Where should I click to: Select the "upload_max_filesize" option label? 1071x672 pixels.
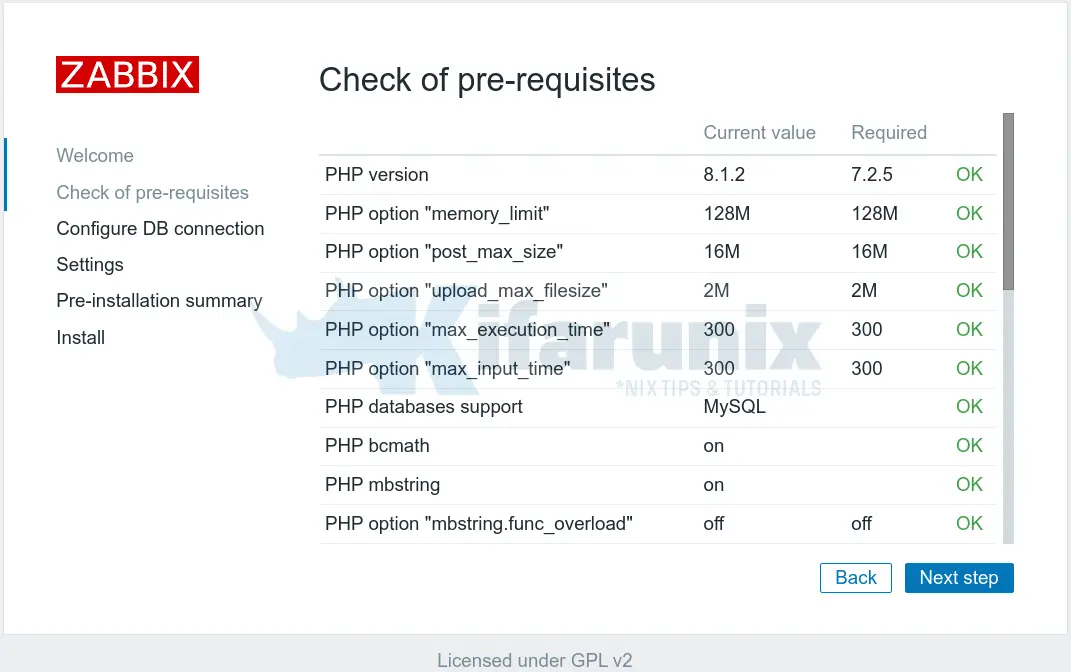coord(466,291)
